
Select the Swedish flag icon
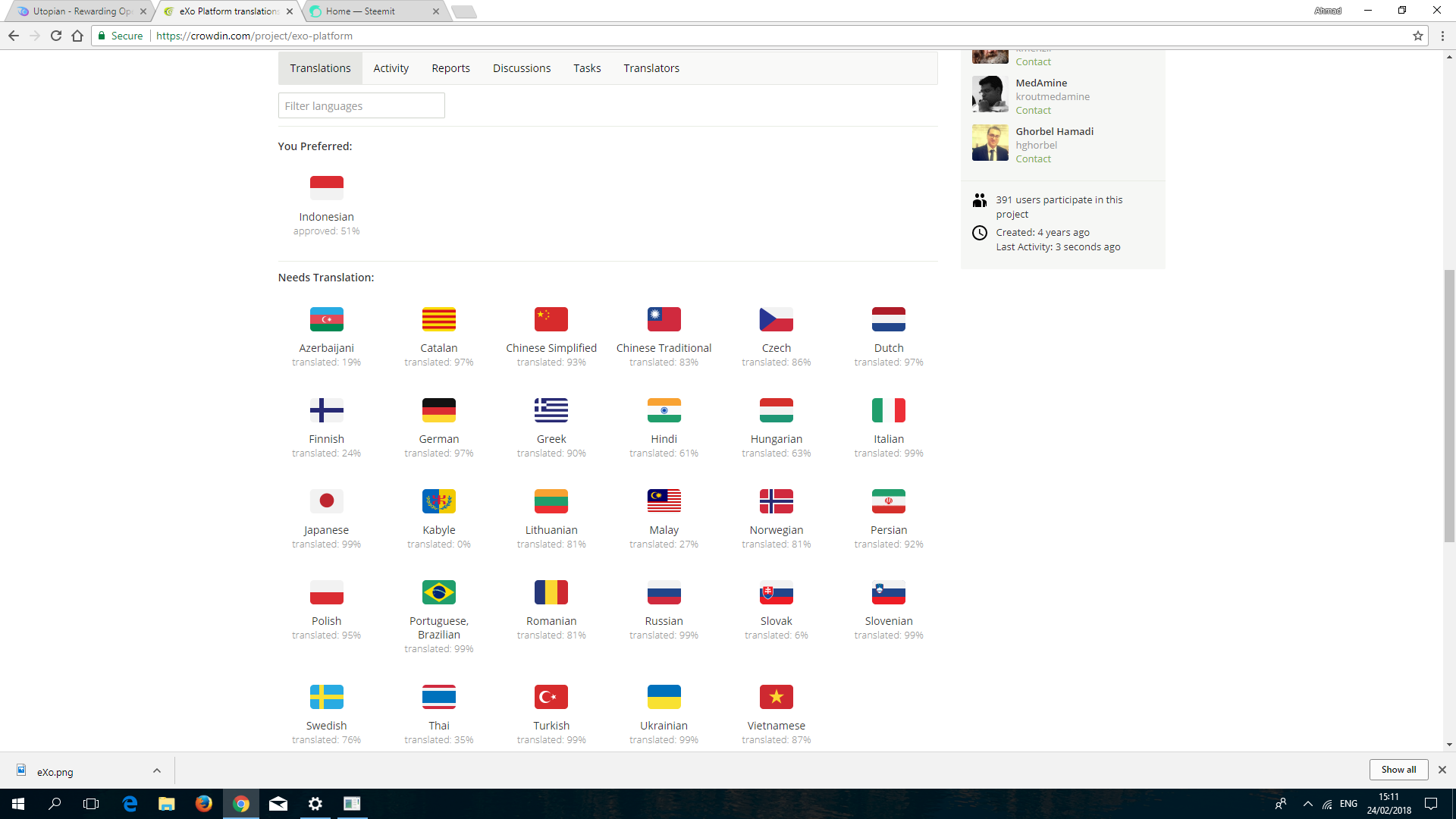click(326, 697)
